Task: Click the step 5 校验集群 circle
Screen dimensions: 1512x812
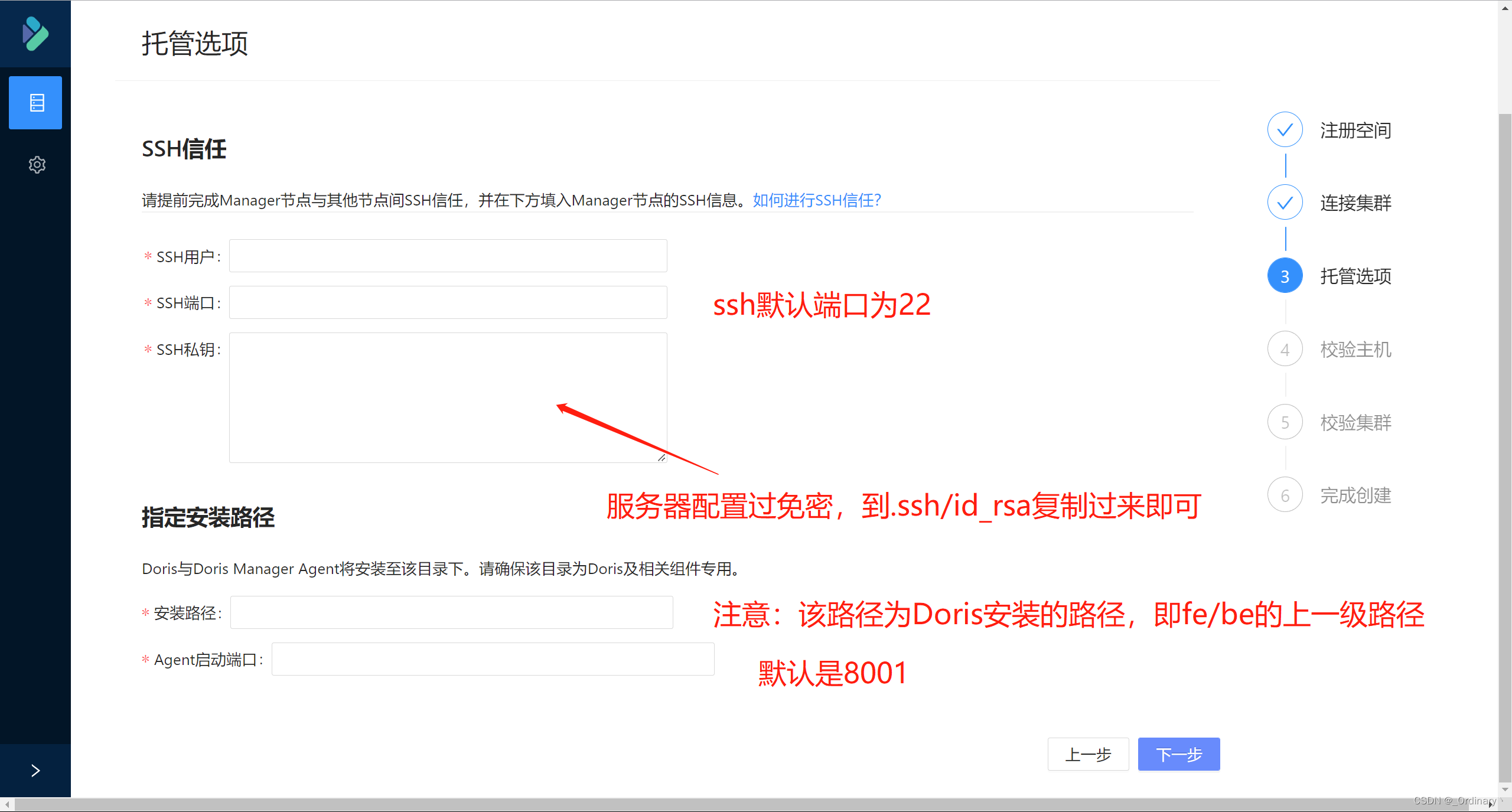Action: pos(1285,422)
